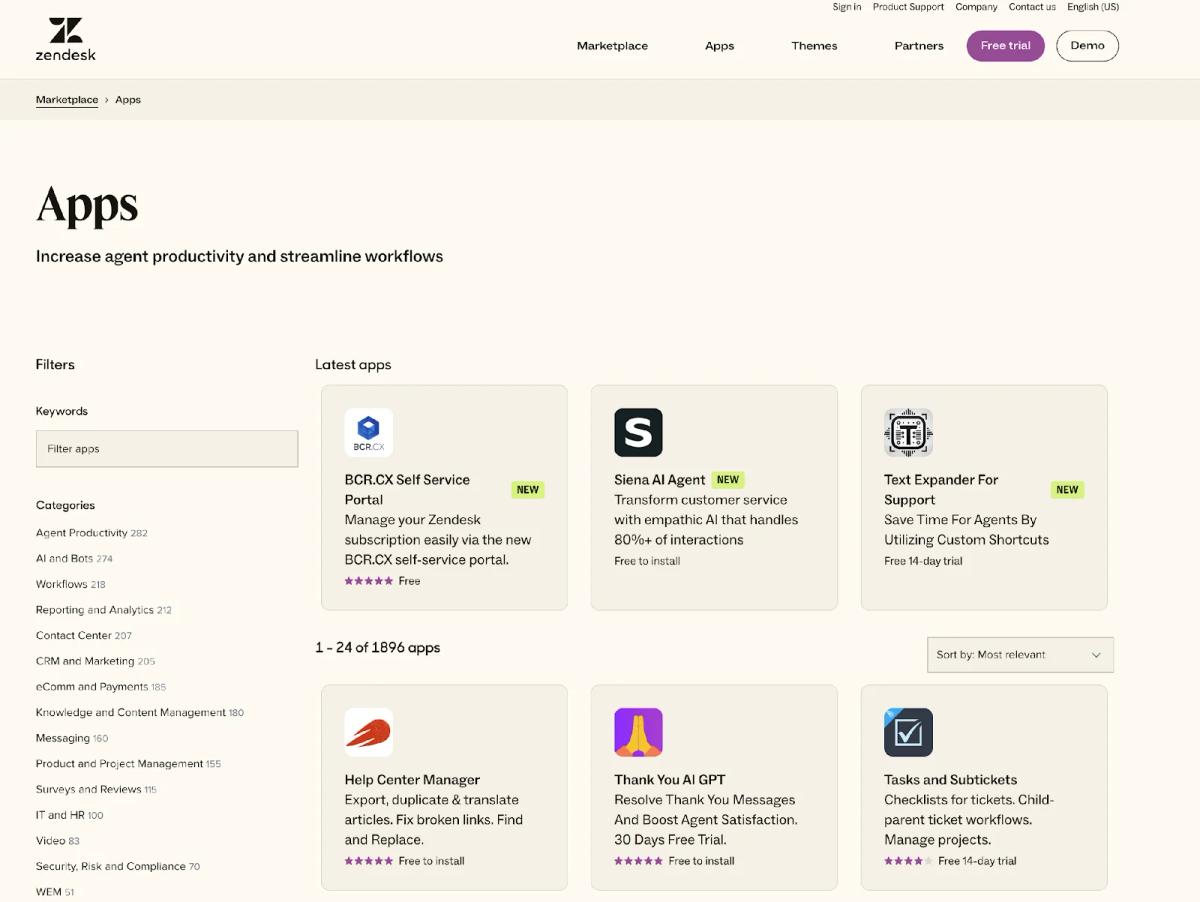Image resolution: width=1200 pixels, height=902 pixels.
Task: Open BCR.CX Self Service Portal title
Action: [407, 490]
